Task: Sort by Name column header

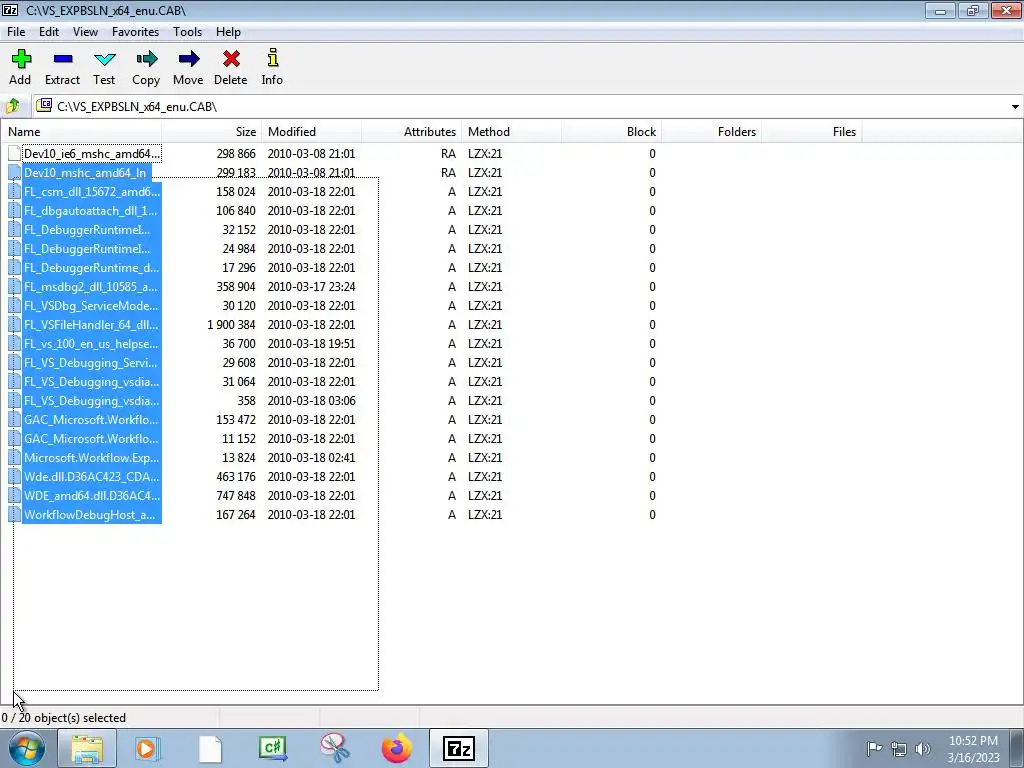Action: pyautogui.click(x=82, y=131)
